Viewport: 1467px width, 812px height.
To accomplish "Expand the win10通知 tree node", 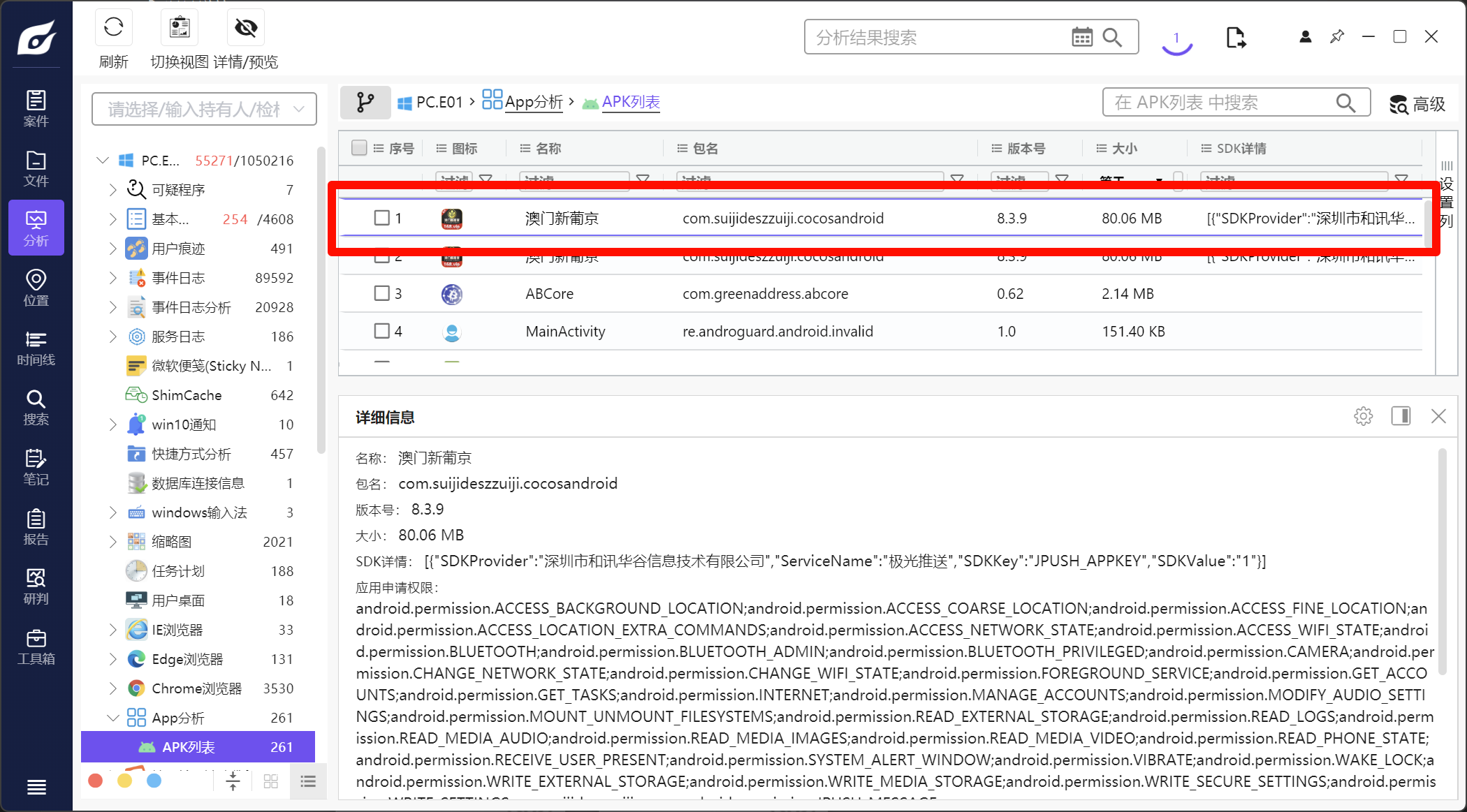I will [x=112, y=425].
